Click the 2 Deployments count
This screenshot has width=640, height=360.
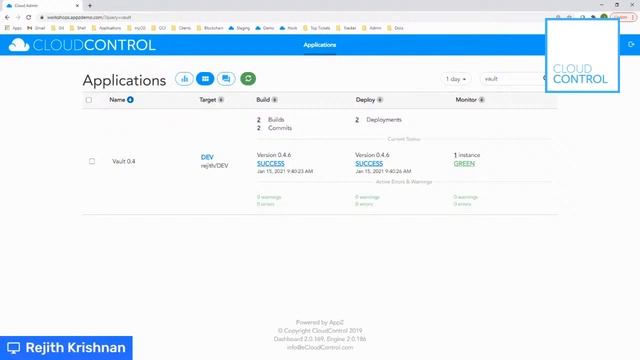[x=378, y=120]
